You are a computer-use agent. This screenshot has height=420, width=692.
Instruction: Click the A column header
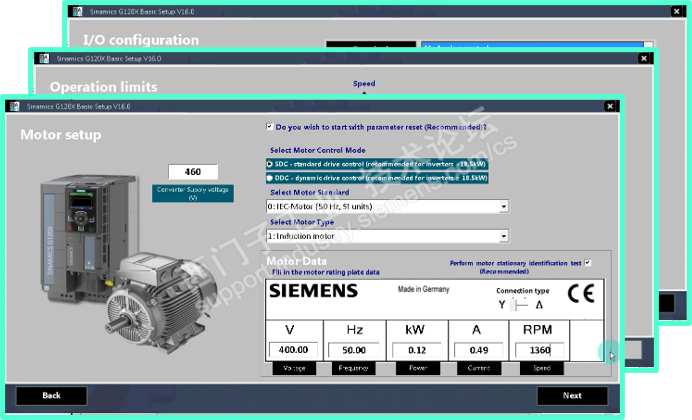pos(476,330)
